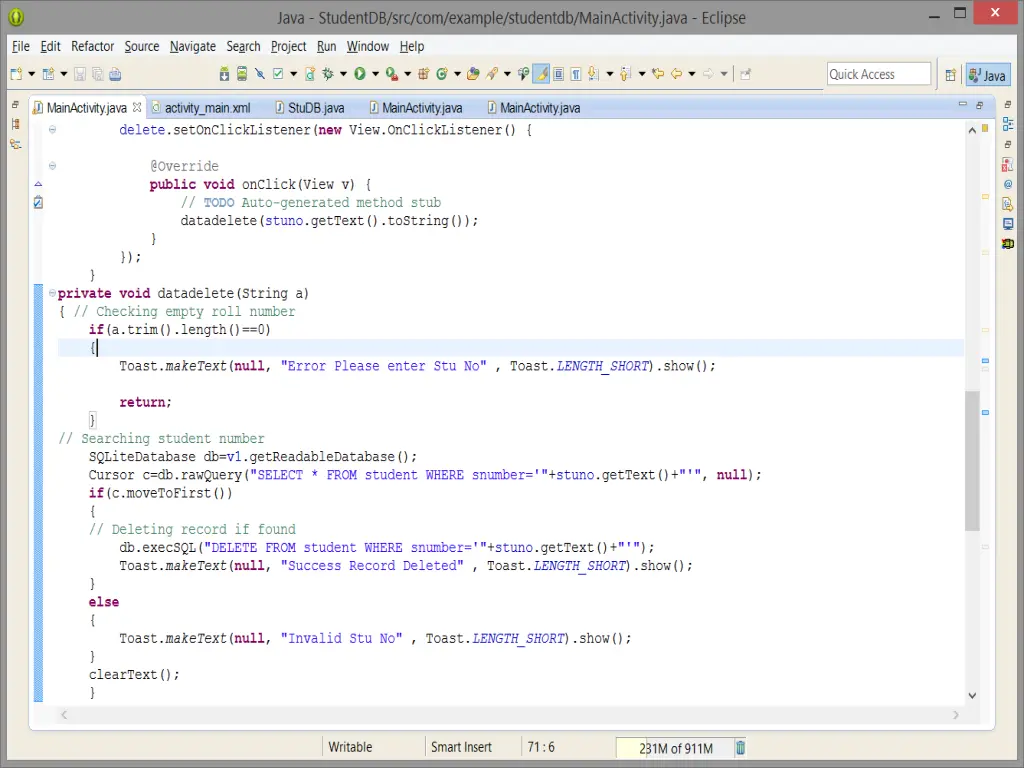The width and height of the screenshot is (1024, 768).
Task: Click the Save All toolbar icon
Action: coord(97,74)
